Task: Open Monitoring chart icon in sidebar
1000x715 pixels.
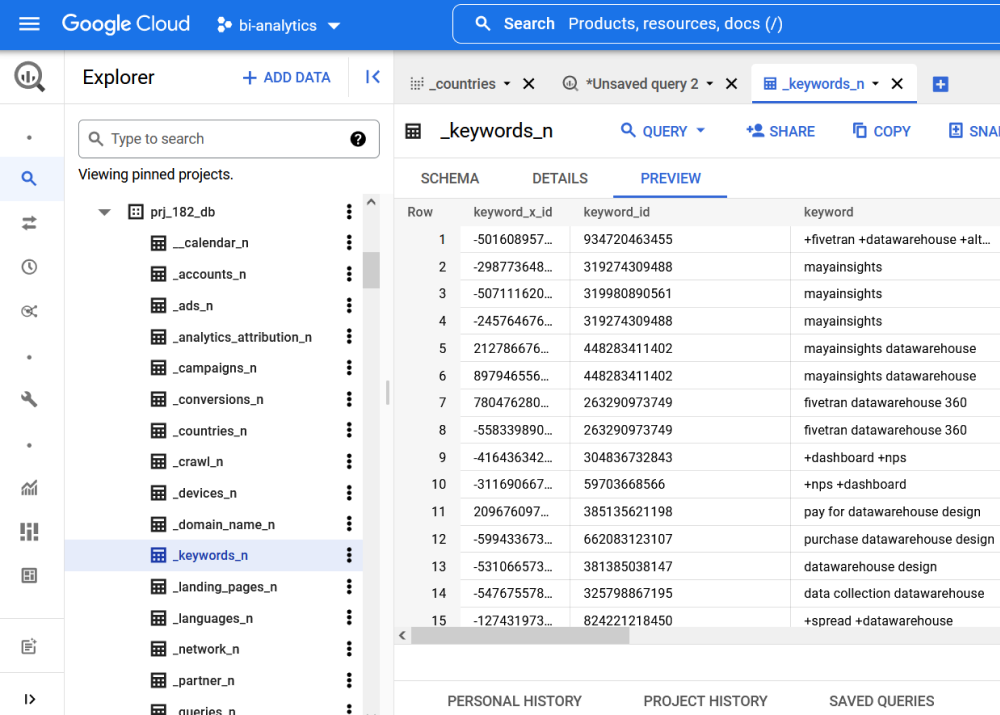Action: tap(29, 488)
